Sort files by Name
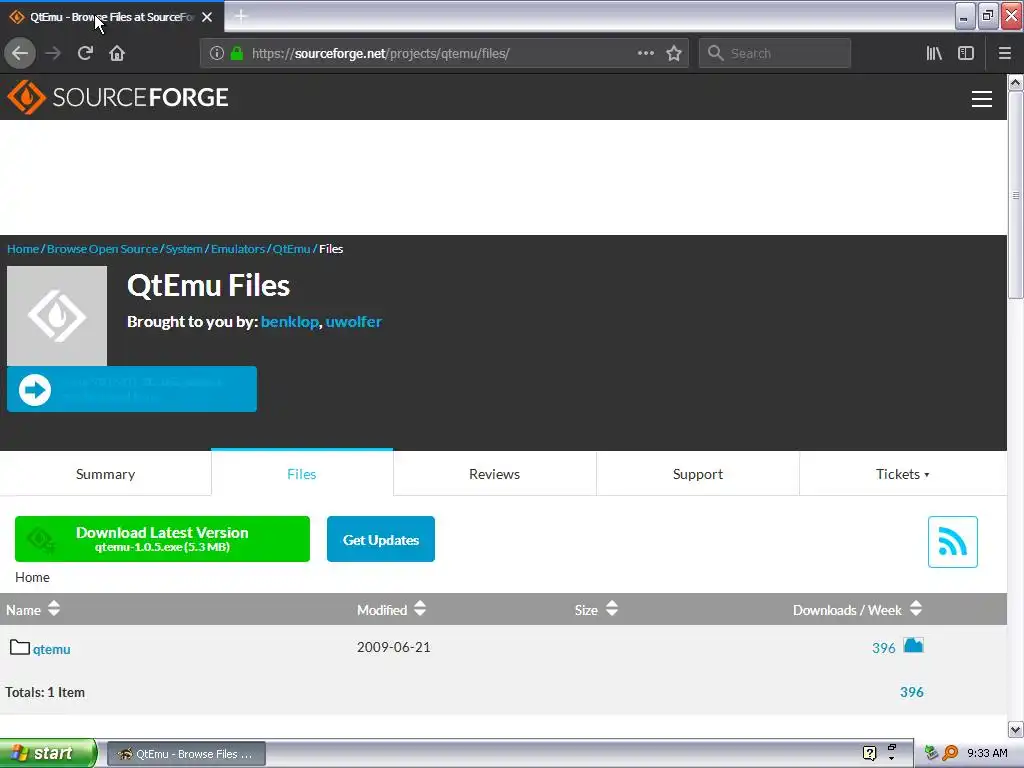Screen dimensions: 1024x768 click(33, 609)
